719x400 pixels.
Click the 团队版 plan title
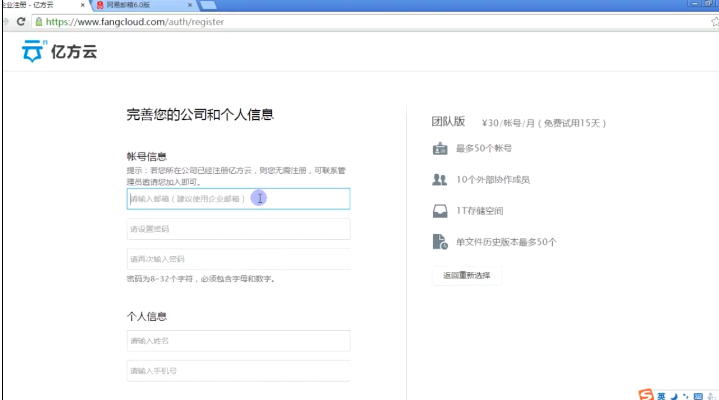[x=448, y=122]
